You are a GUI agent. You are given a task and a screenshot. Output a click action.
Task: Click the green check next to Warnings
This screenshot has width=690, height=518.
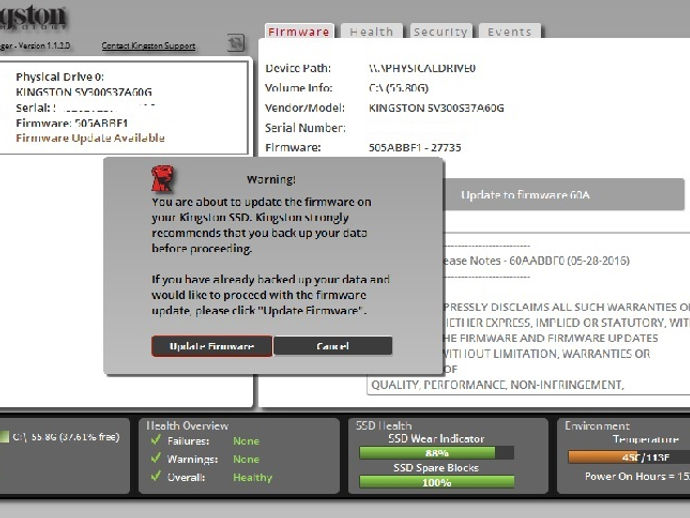coord(155,458)
